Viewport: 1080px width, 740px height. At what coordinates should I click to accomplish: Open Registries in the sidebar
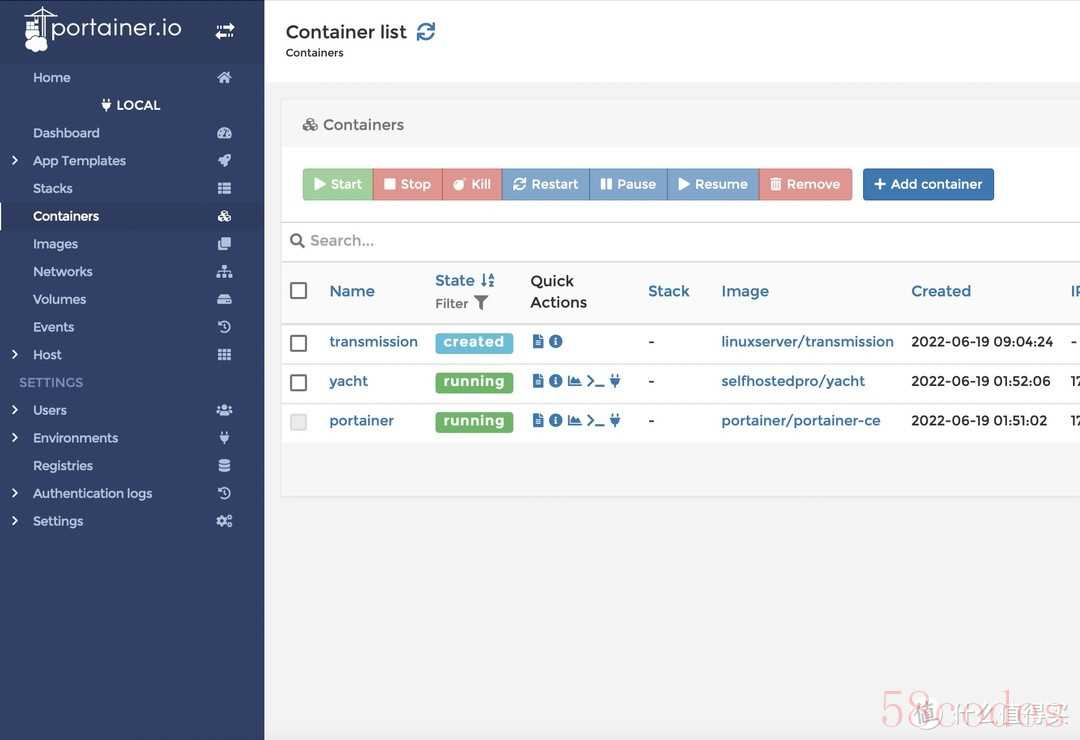63,465
